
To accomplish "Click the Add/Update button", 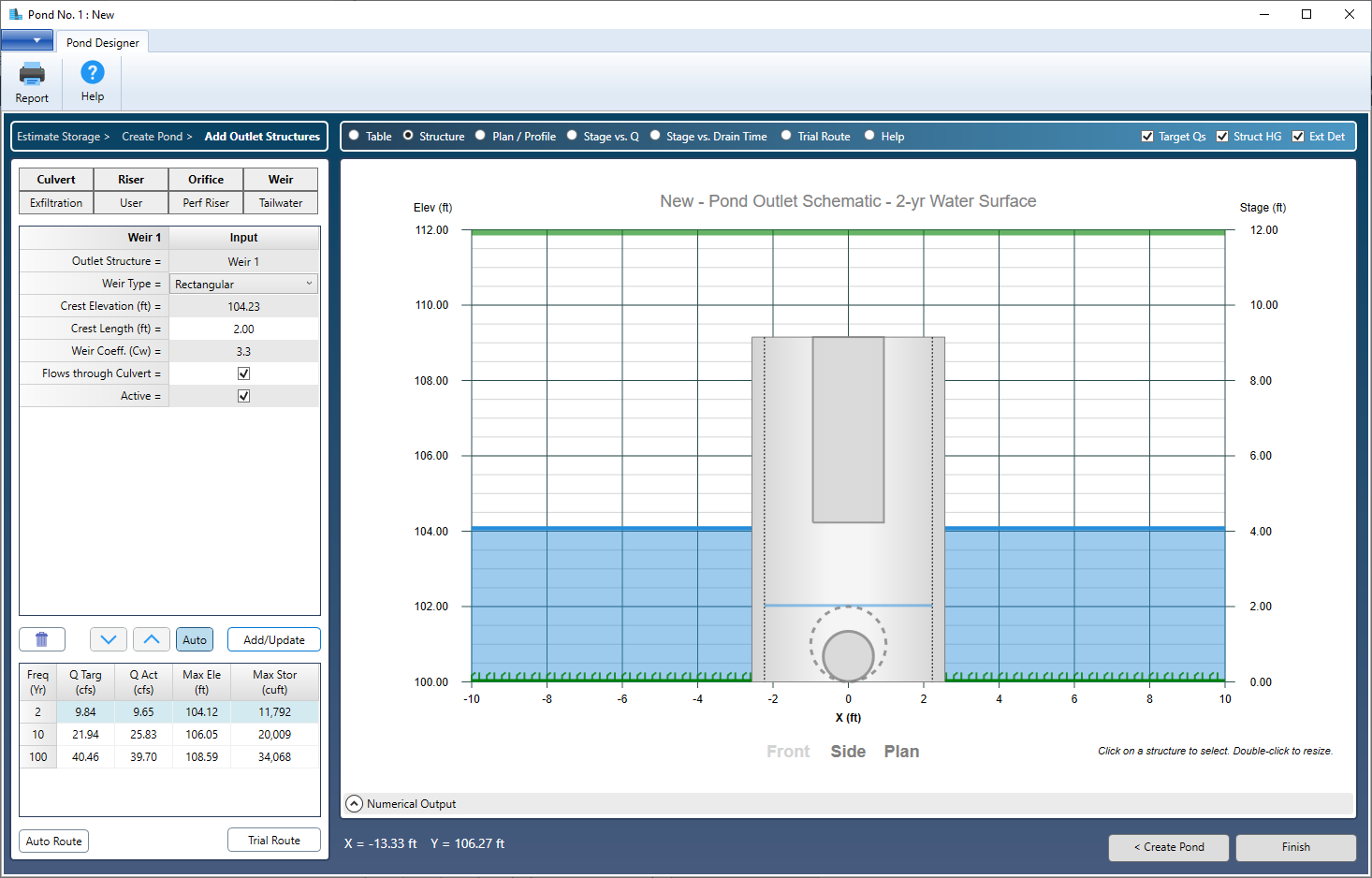I will [x=273, y=640].
